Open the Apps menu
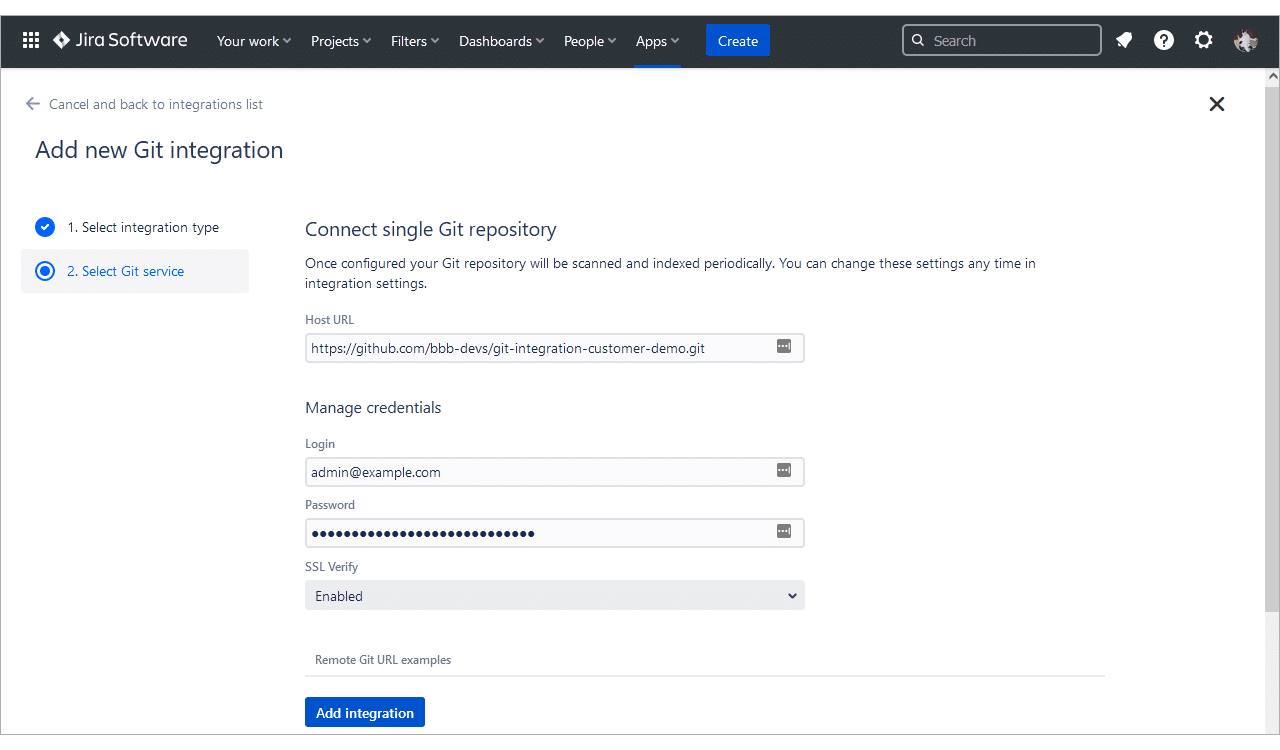 657,41
